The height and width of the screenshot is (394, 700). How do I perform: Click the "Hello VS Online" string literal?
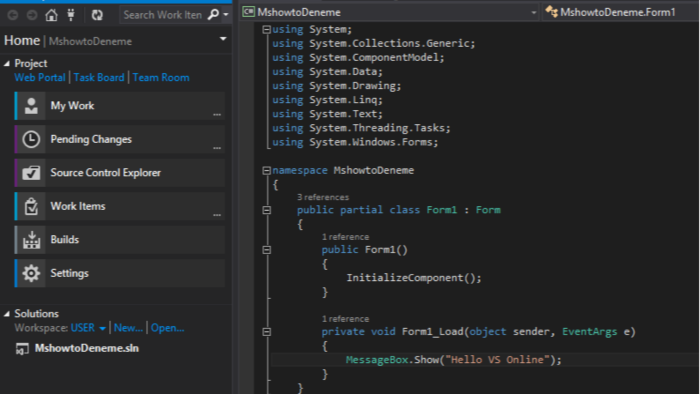pyautogui.click(x=497, y=360)
